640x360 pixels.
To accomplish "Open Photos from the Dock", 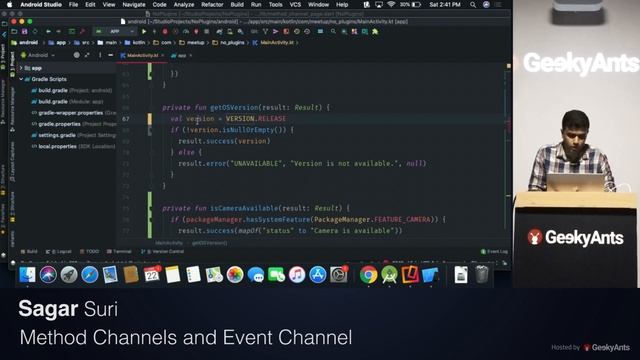I will click(235, 275).
